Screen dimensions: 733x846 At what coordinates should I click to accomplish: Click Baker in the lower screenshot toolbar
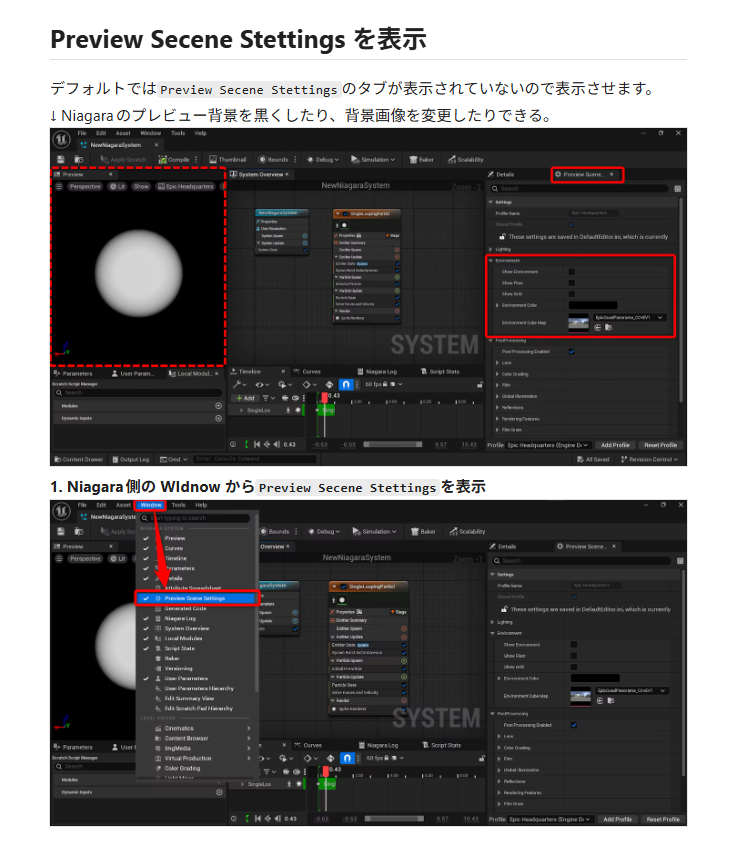423,531
